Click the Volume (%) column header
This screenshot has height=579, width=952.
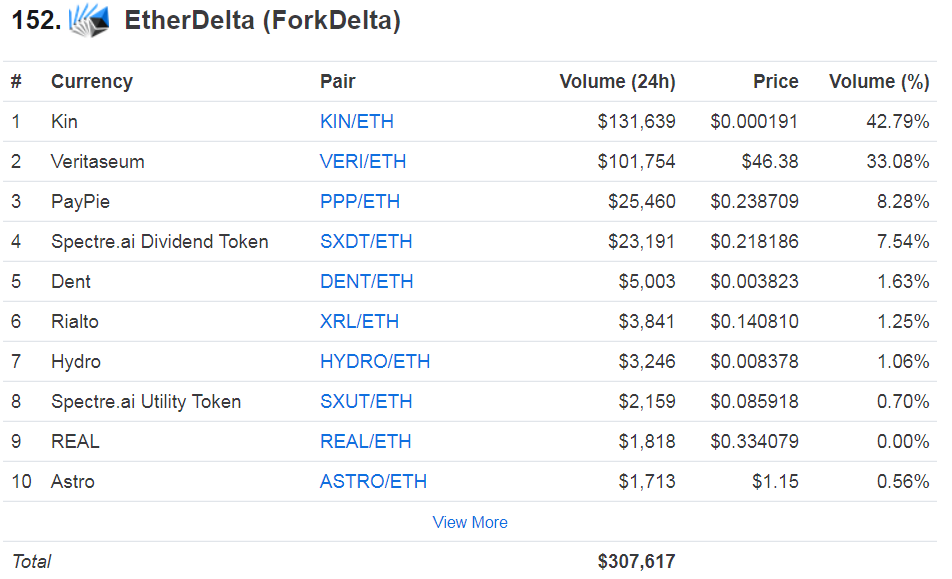pos(879,82)
